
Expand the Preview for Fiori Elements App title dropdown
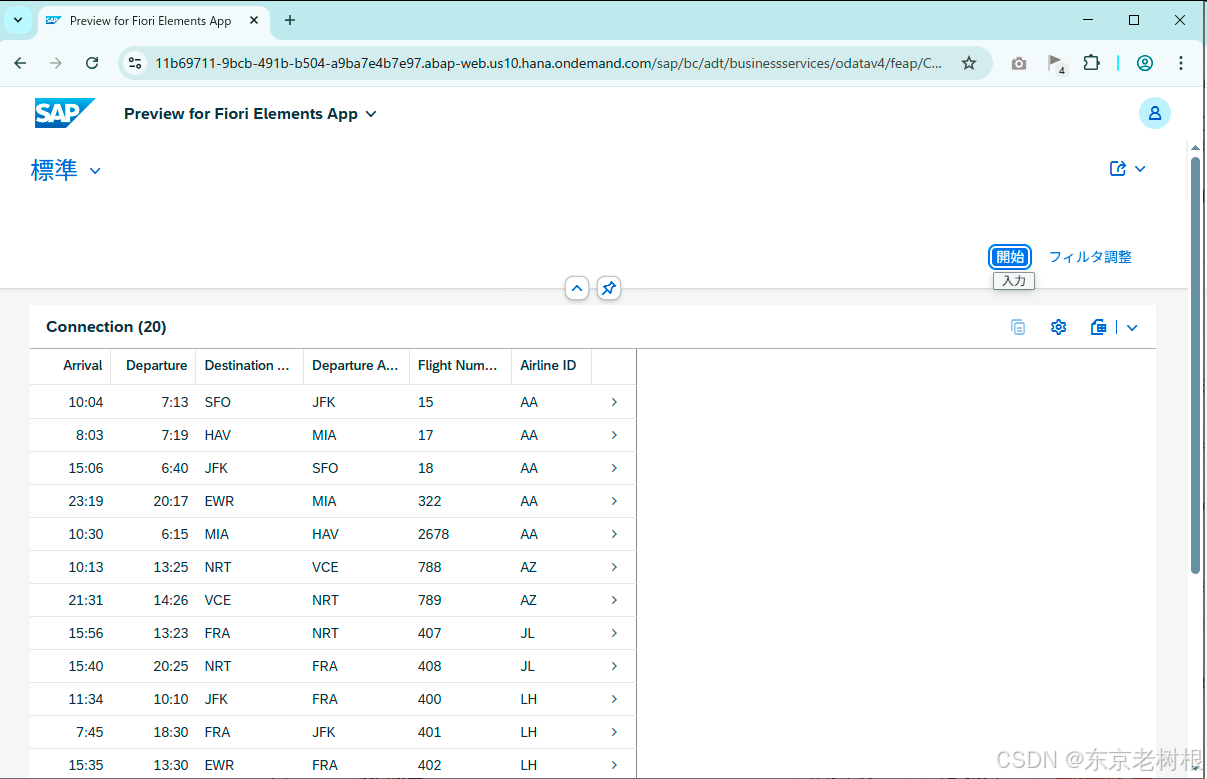tap(371, 114)
